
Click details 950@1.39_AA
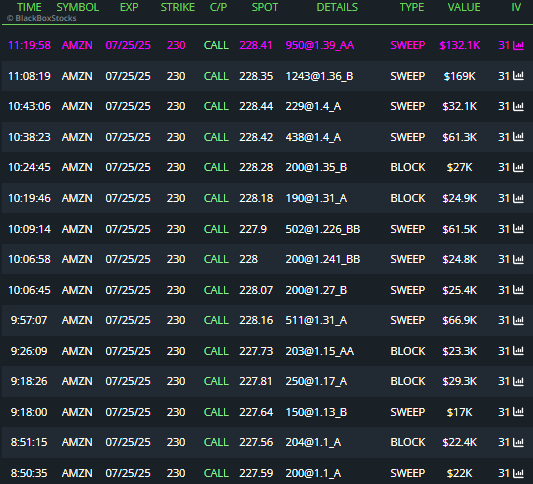[x=320, y=45]
